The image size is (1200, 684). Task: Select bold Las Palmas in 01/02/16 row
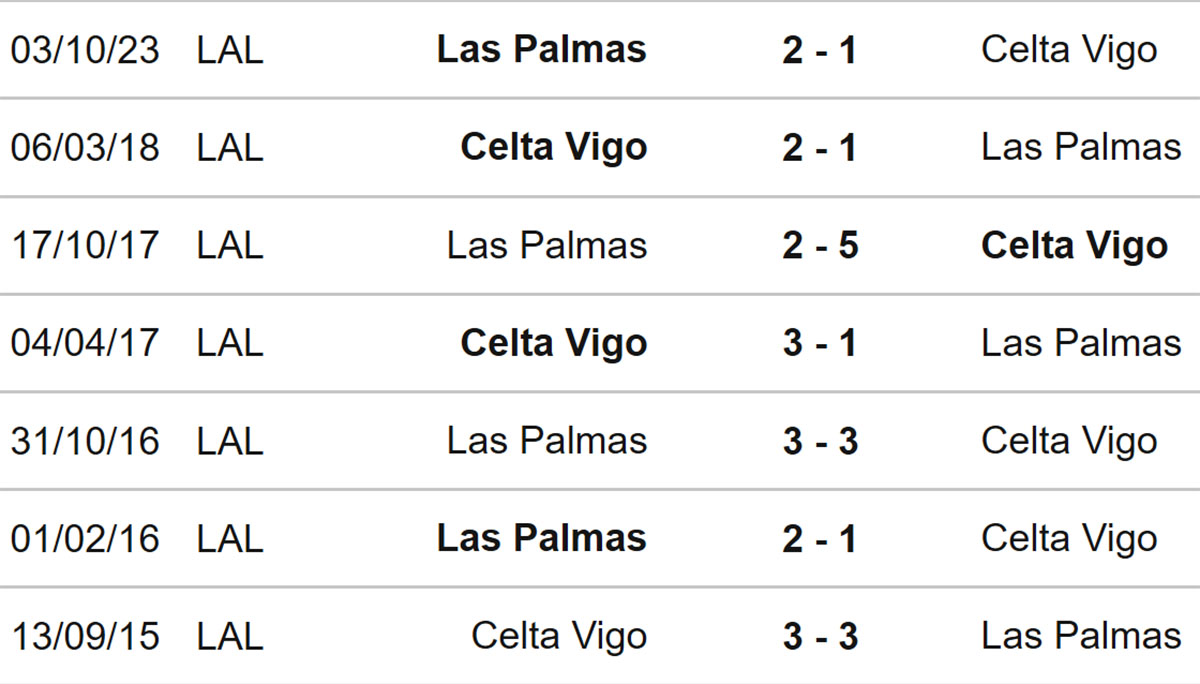coord(542,538)
